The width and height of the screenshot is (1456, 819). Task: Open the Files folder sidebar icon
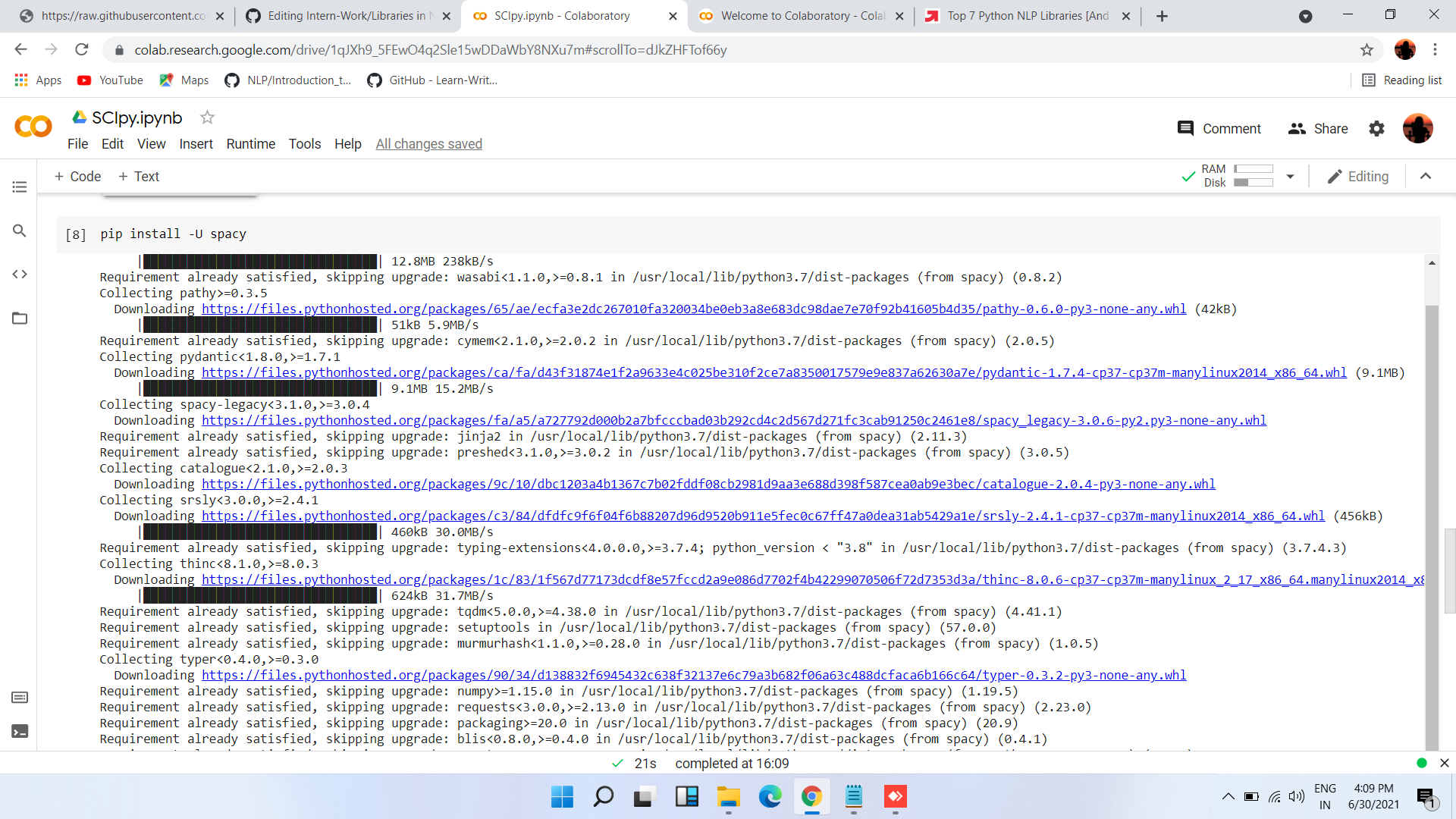pyautogui.click(x=20, y=318)
